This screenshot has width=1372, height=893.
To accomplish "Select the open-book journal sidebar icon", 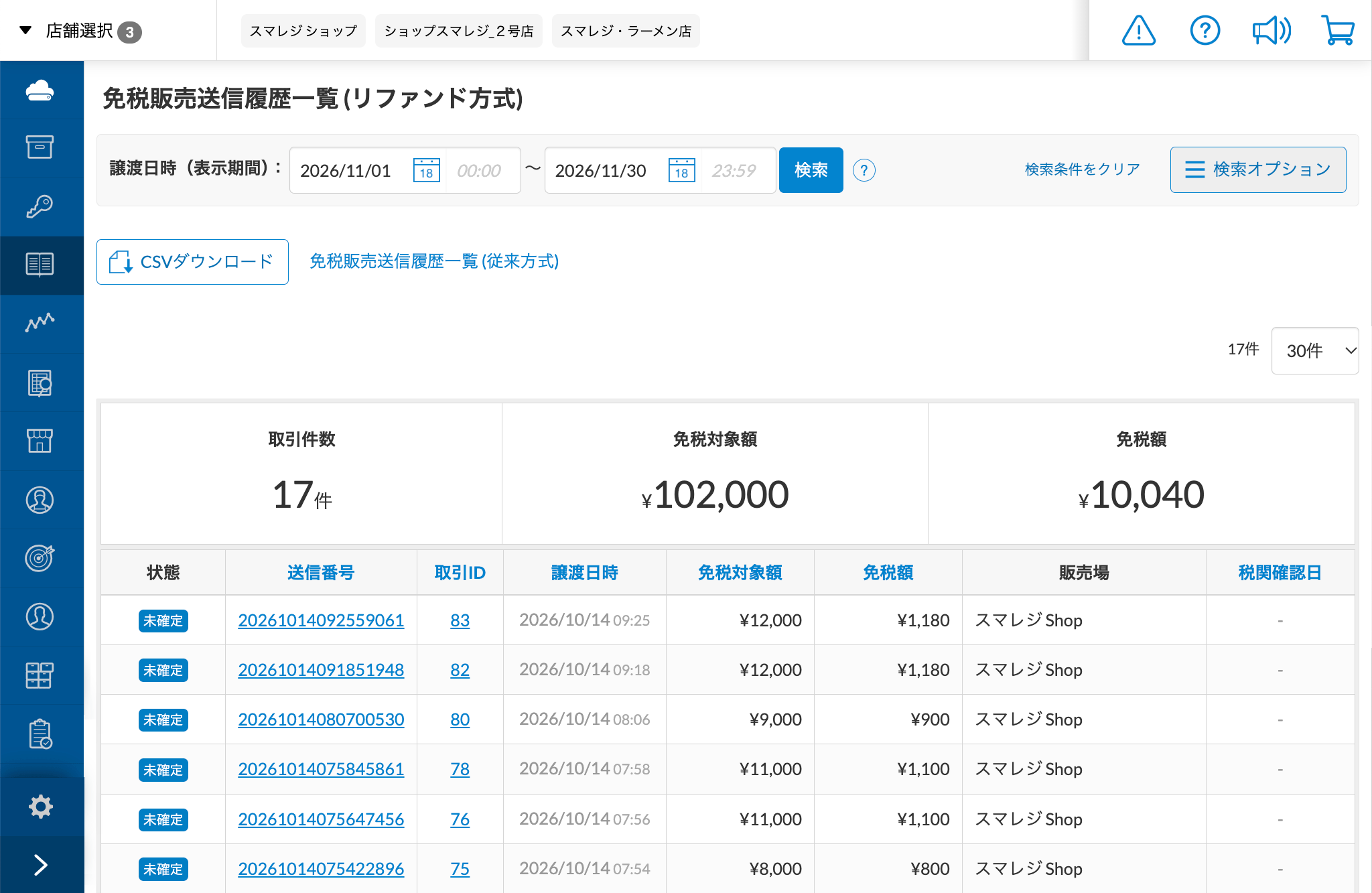I will tap(40, 265).
